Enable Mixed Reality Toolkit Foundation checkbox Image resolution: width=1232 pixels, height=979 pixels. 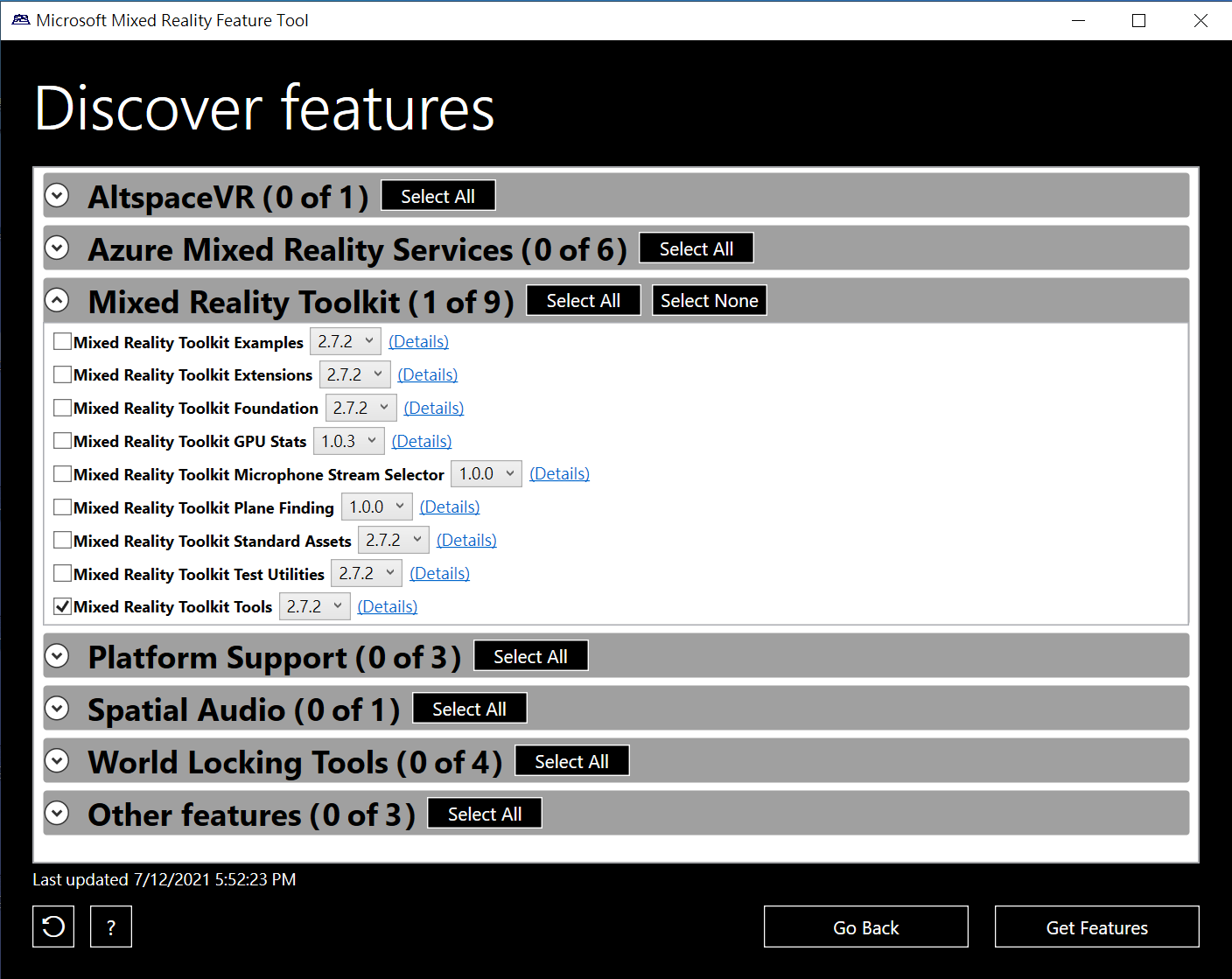pyautogui.click(x=62, y=408)
